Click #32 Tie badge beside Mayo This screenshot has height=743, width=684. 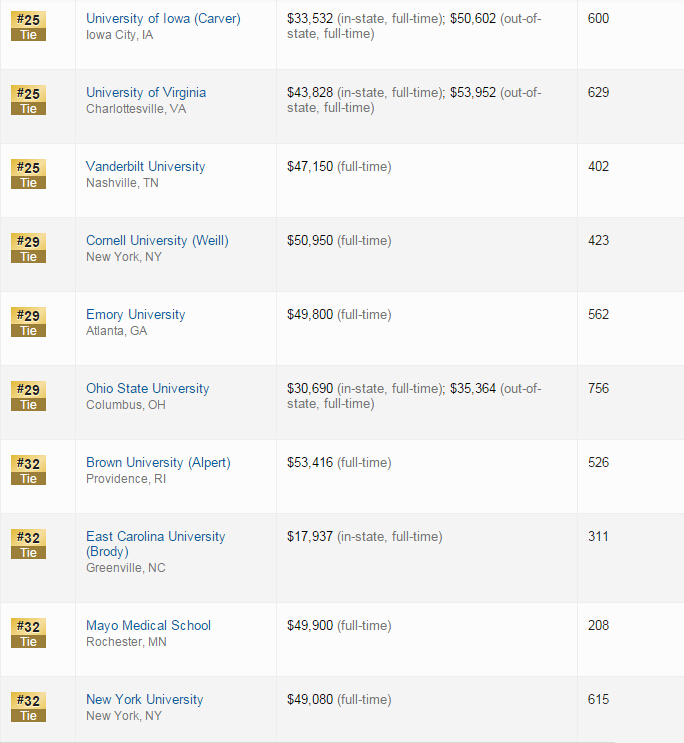click(x=28, y=633)
